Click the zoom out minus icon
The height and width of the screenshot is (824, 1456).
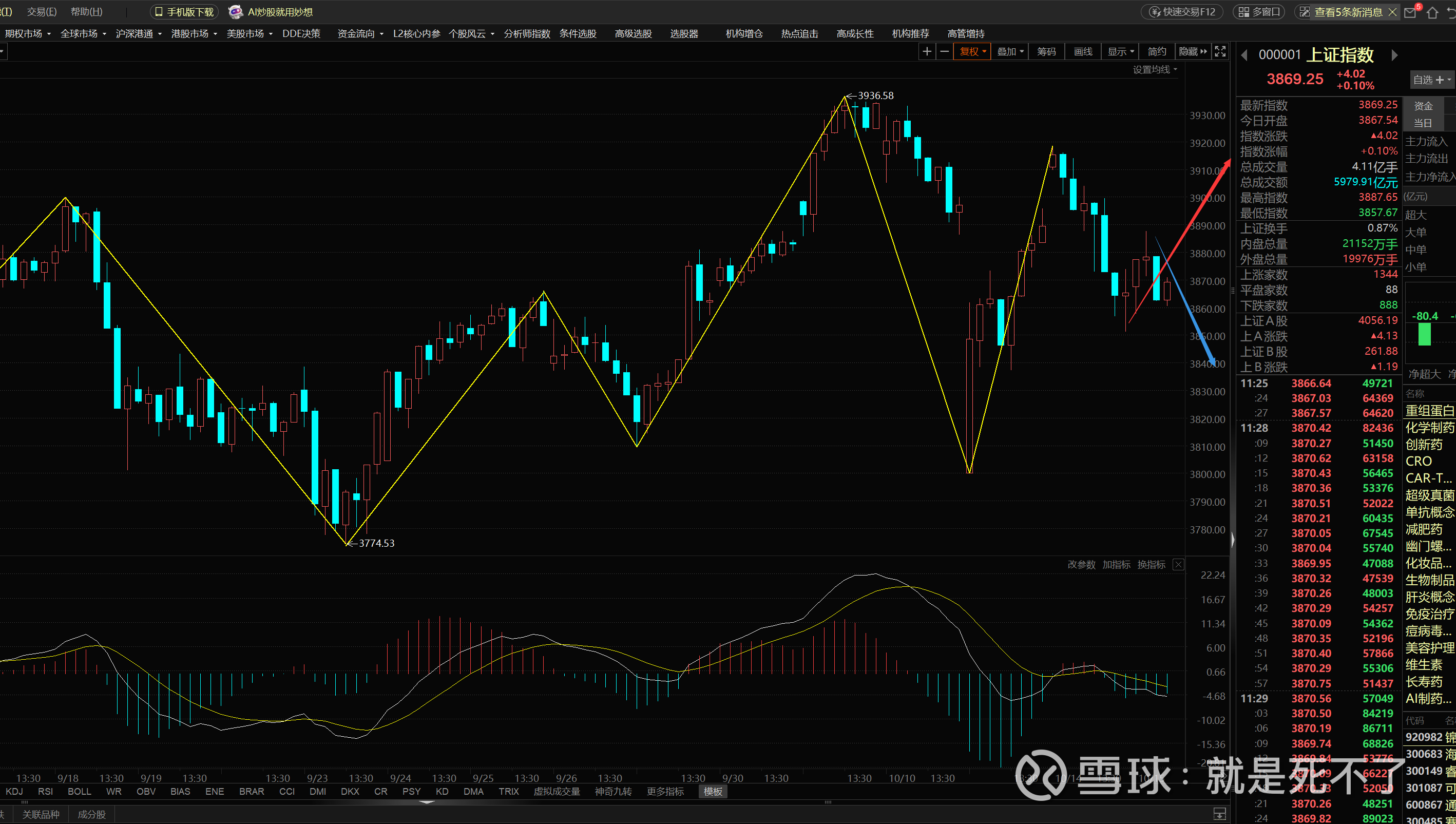click(944, 51)
